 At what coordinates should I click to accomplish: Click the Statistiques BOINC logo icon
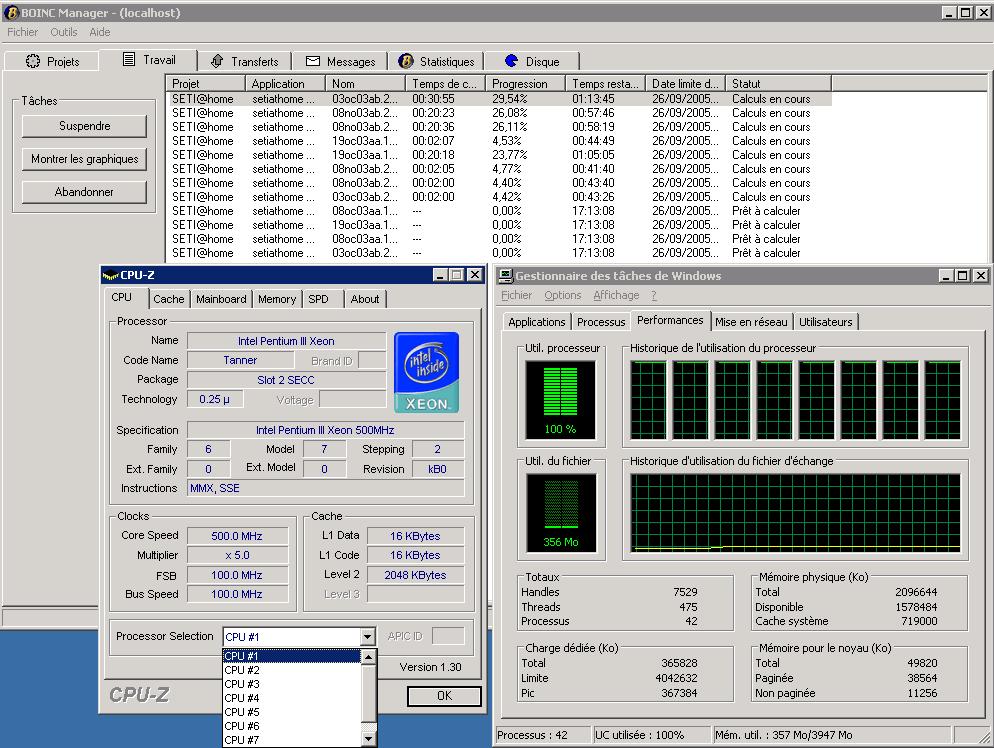tap(406, 61)
